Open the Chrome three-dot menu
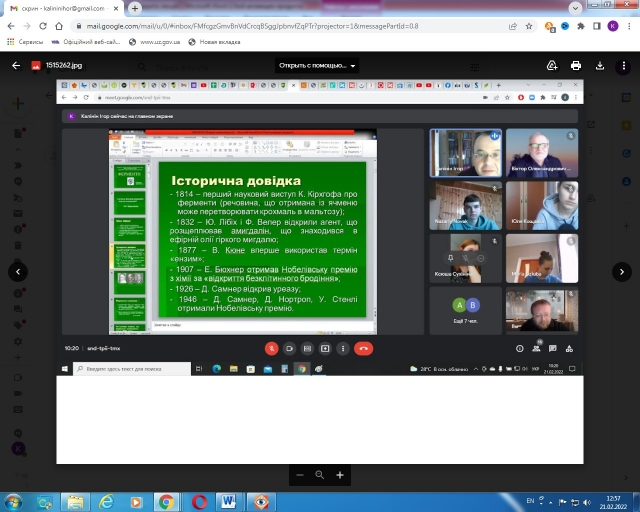This screenshot has width=640, height=512. pos(629,26)
